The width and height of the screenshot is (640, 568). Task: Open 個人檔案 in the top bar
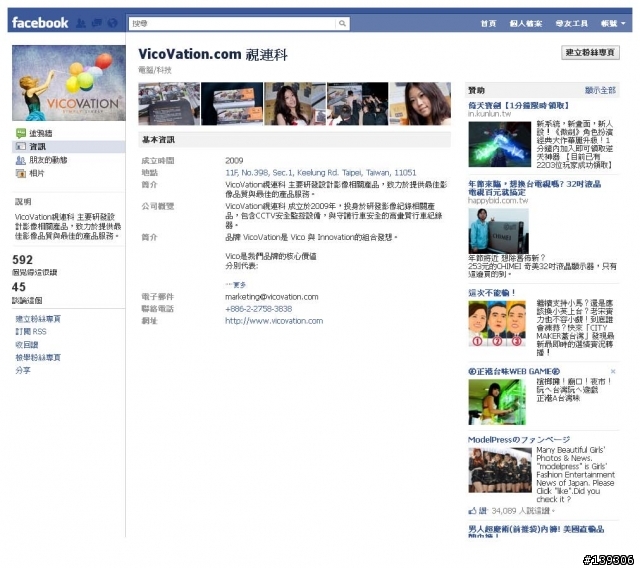click(x=526, y=24)
